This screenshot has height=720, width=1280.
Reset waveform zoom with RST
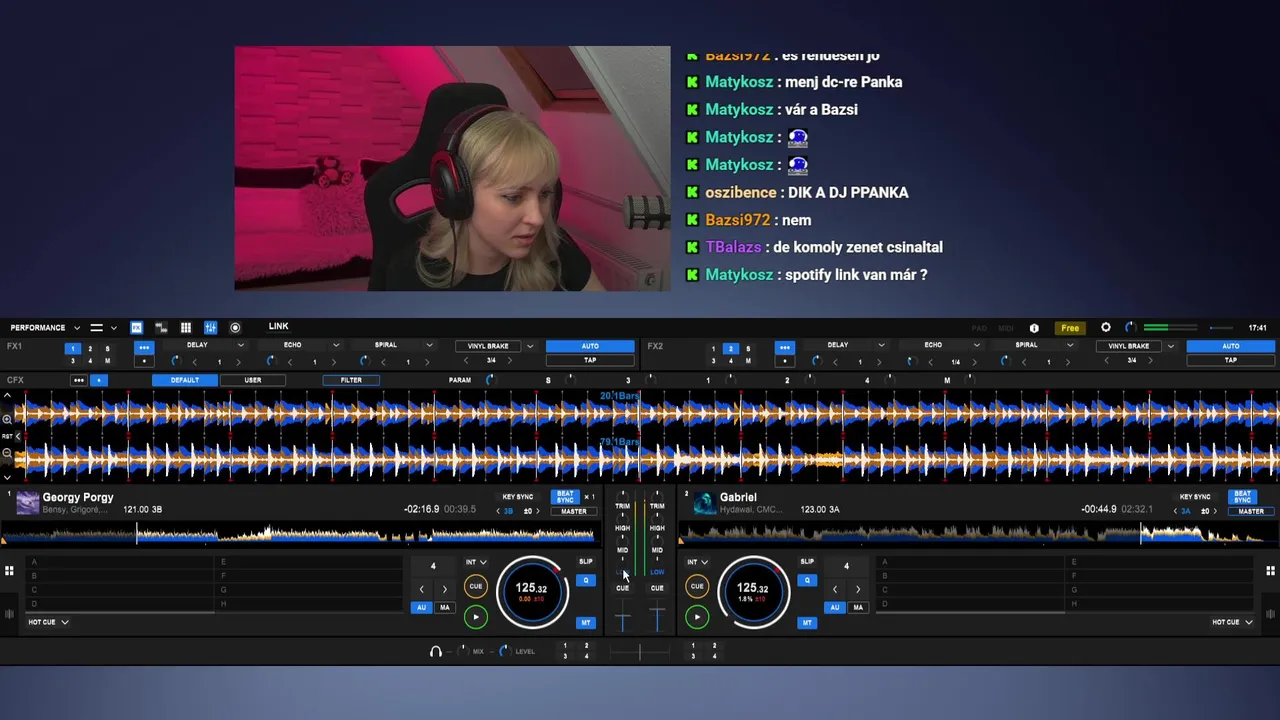(7, 436)
